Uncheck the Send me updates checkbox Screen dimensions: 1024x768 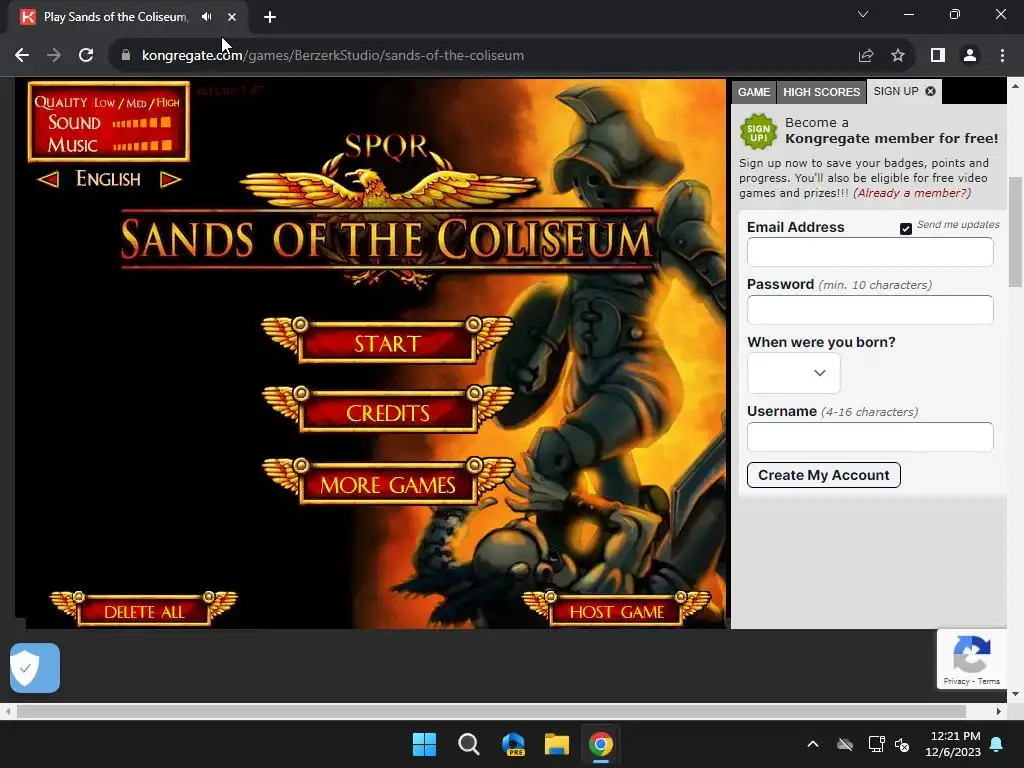(x=906, y=229)
